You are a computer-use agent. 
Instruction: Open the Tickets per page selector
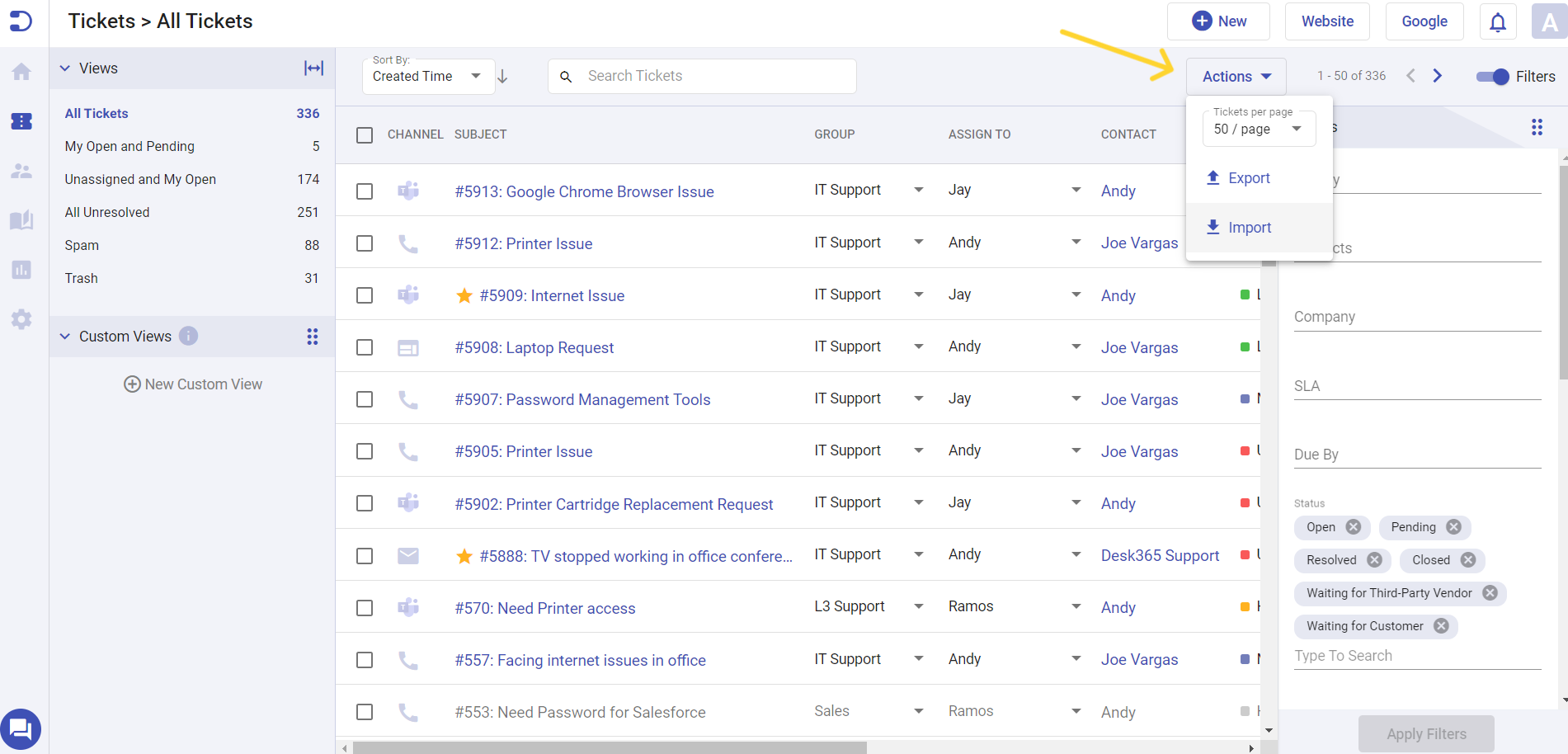(1258, 129)
